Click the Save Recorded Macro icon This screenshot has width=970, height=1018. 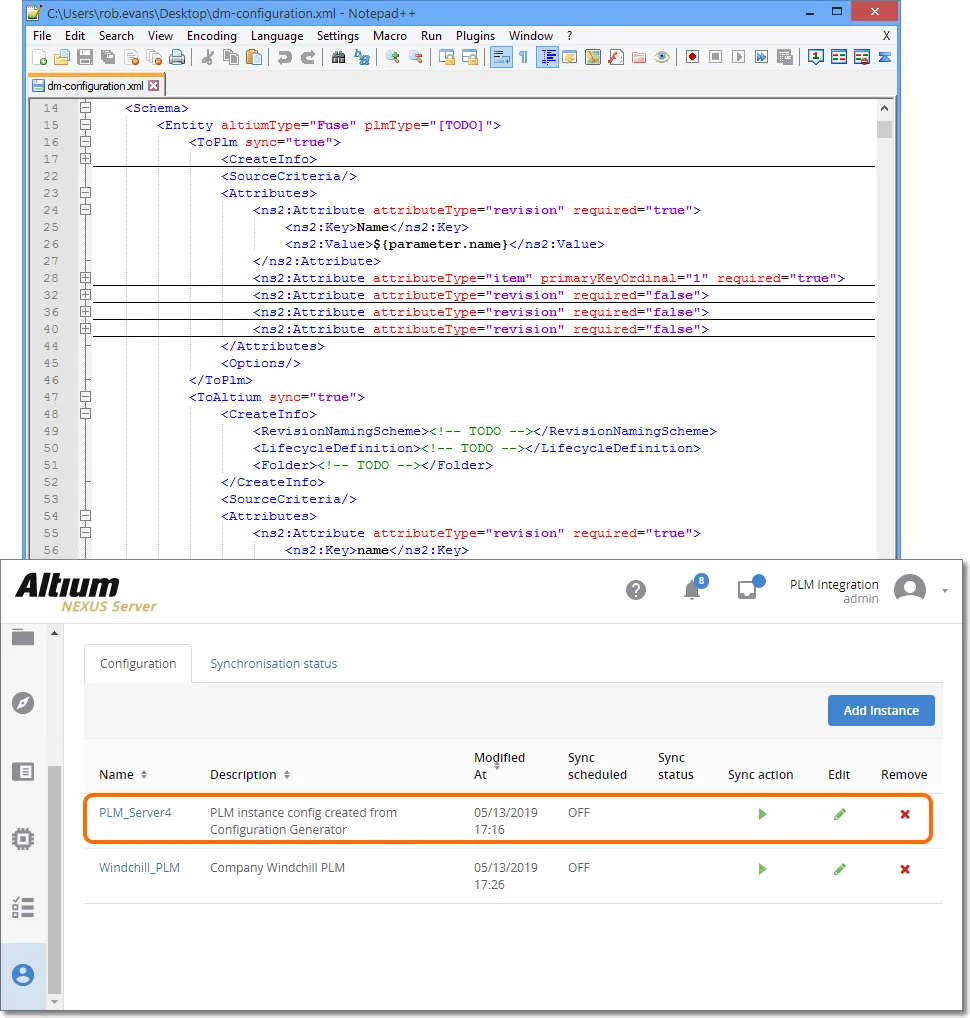[x=785, y=58]
